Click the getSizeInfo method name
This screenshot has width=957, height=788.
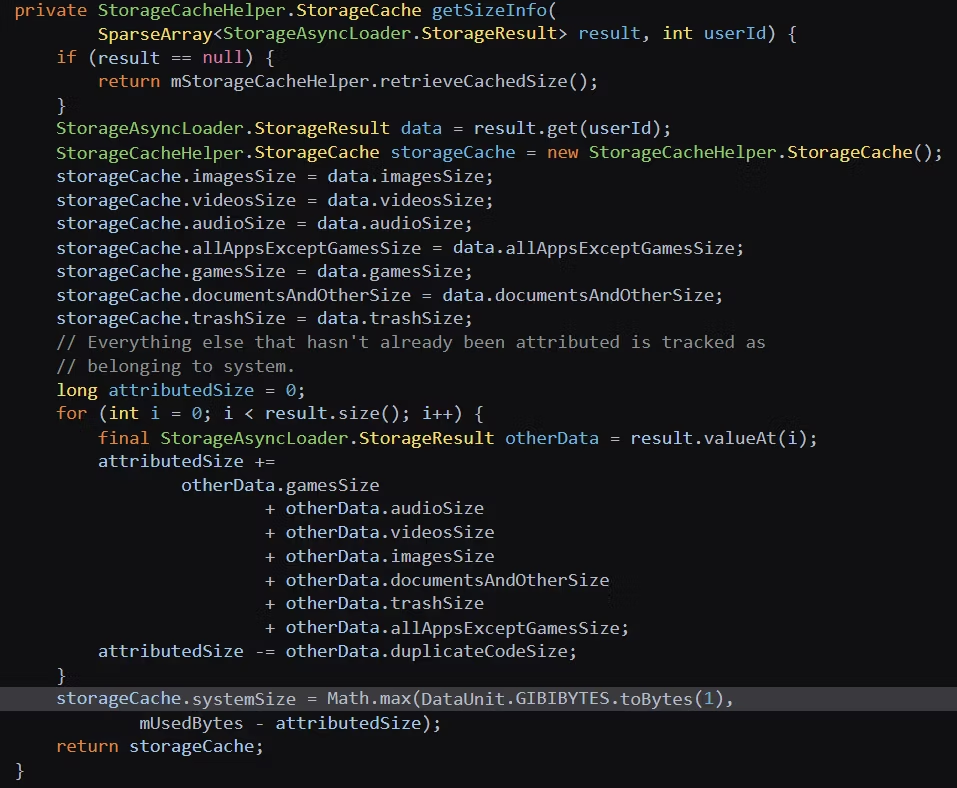pos(489,10)
